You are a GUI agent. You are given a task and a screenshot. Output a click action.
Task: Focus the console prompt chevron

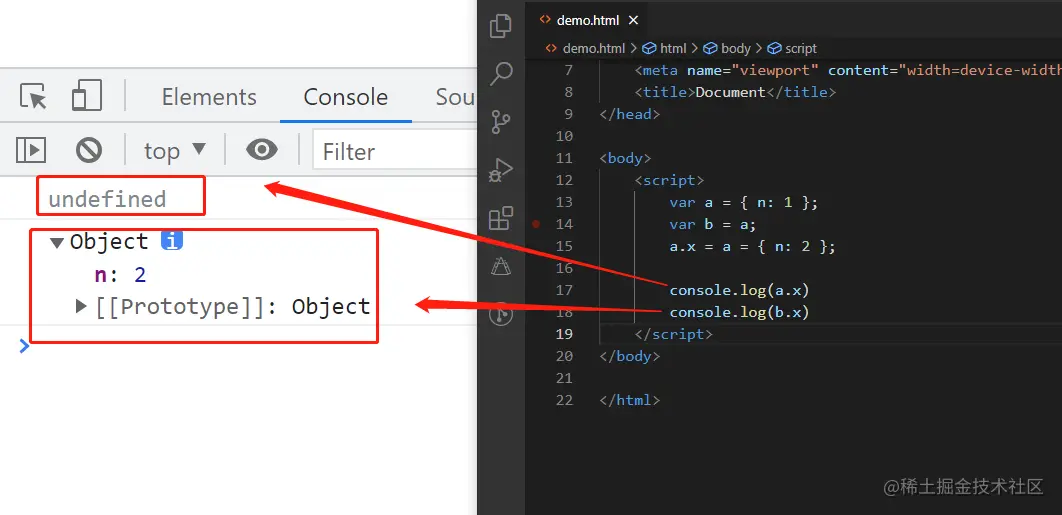[24, 346]
